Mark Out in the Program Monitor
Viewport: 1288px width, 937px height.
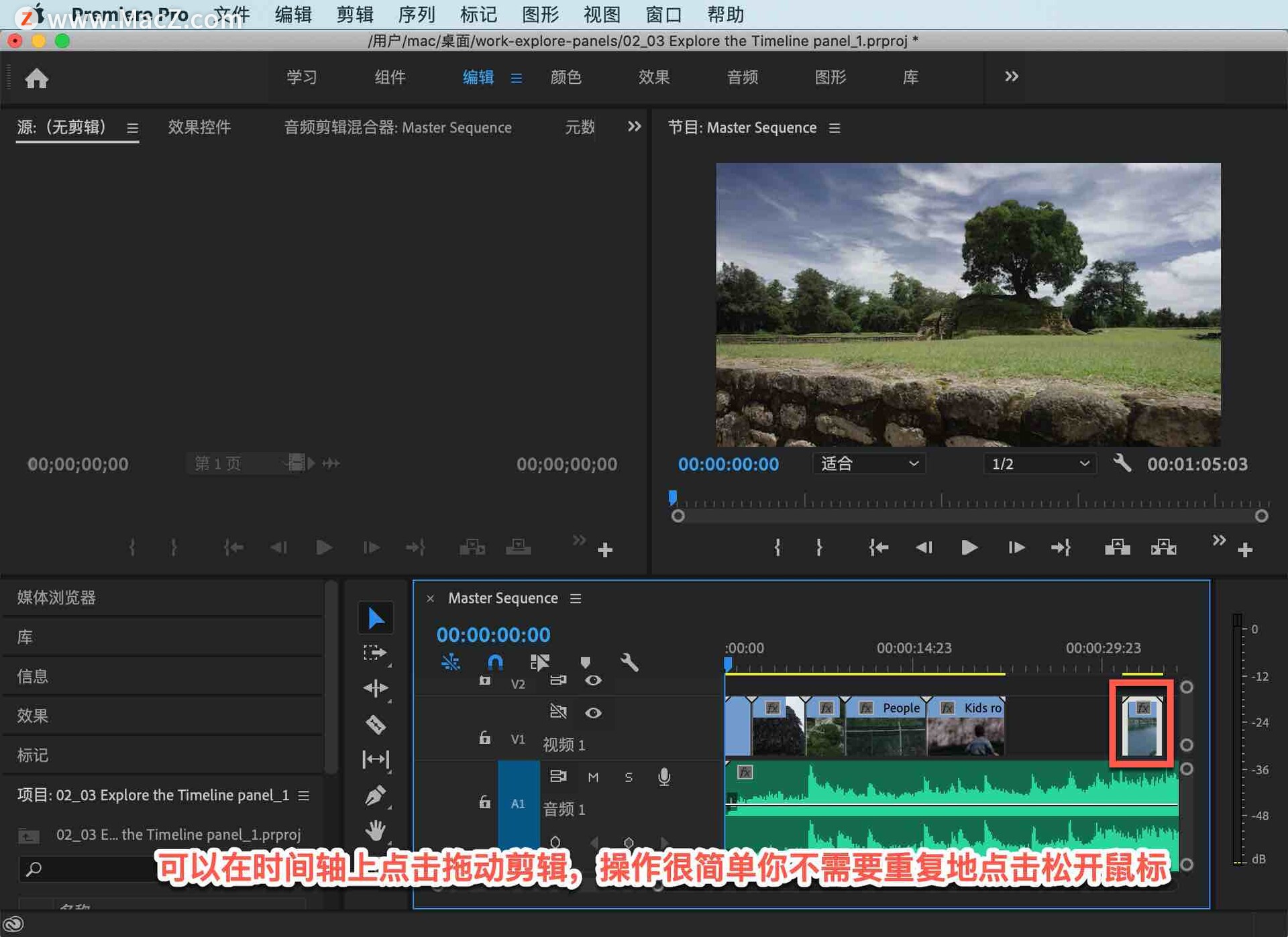(x=819, y=547)
